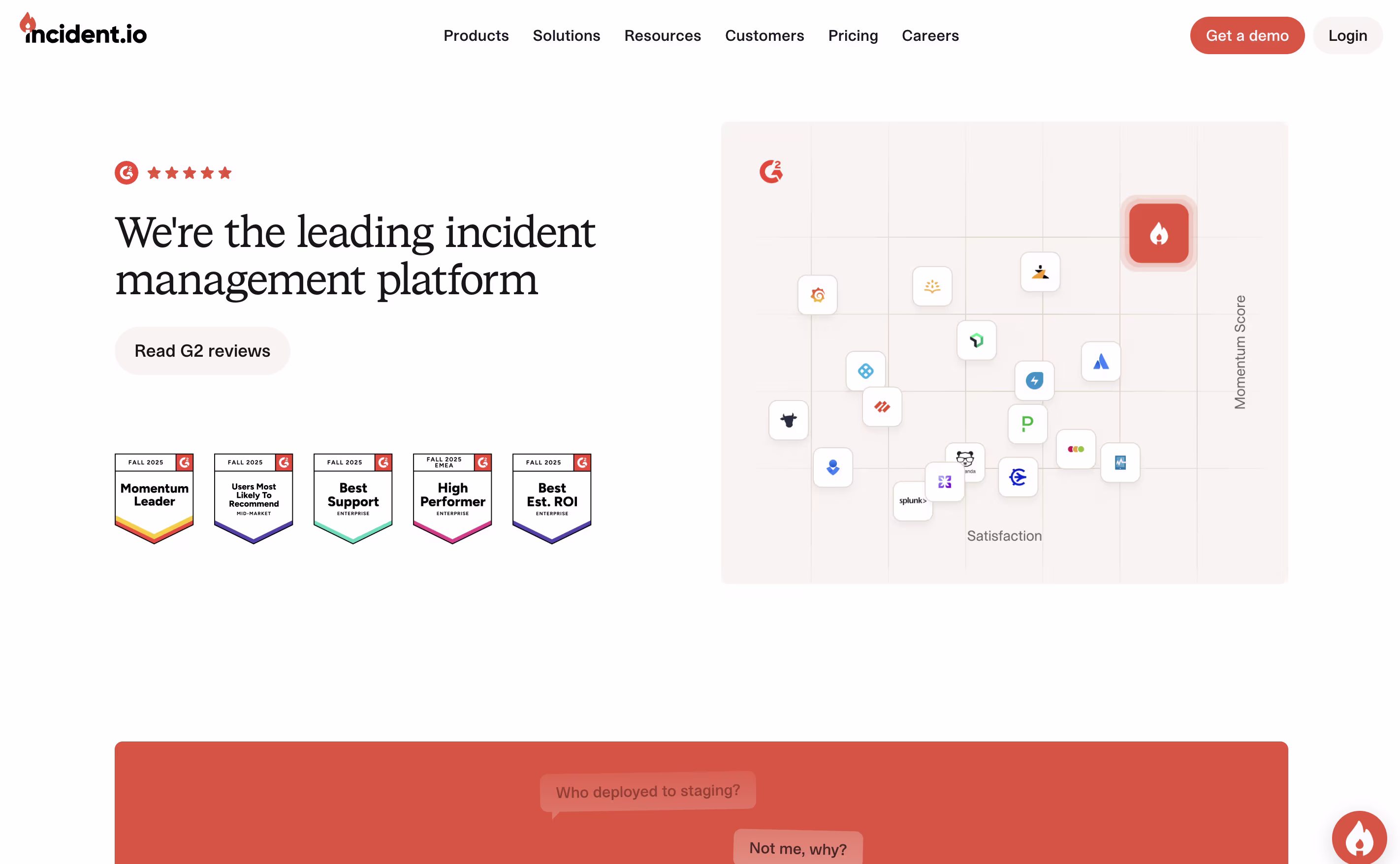Click the Grafana icon in the G2 grid

point(818,295)
